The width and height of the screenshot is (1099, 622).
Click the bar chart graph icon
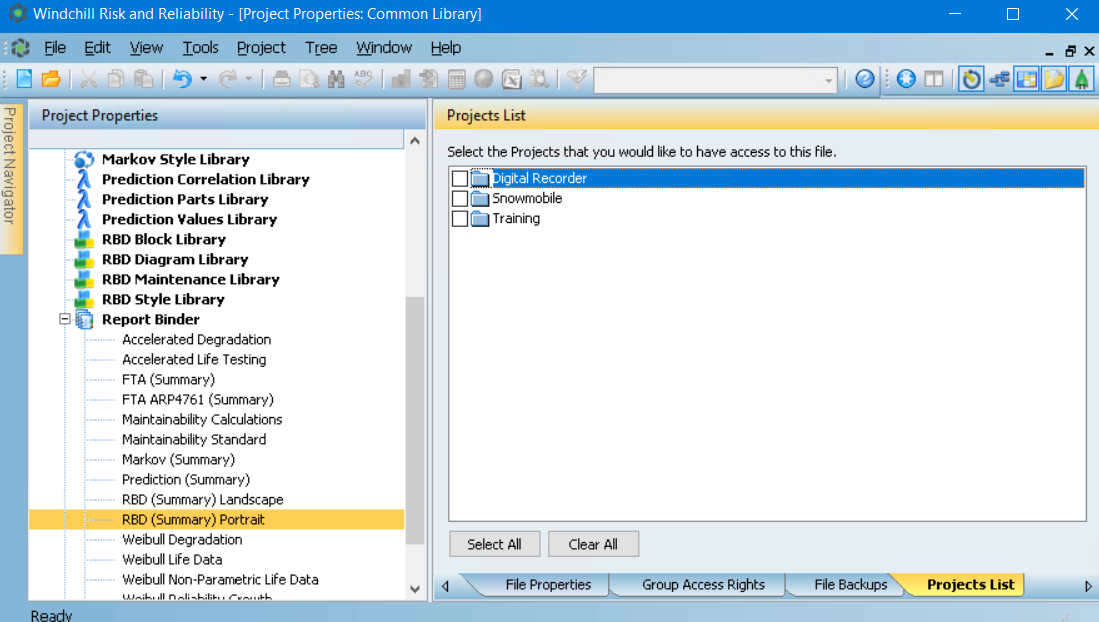tap(401, 79)
